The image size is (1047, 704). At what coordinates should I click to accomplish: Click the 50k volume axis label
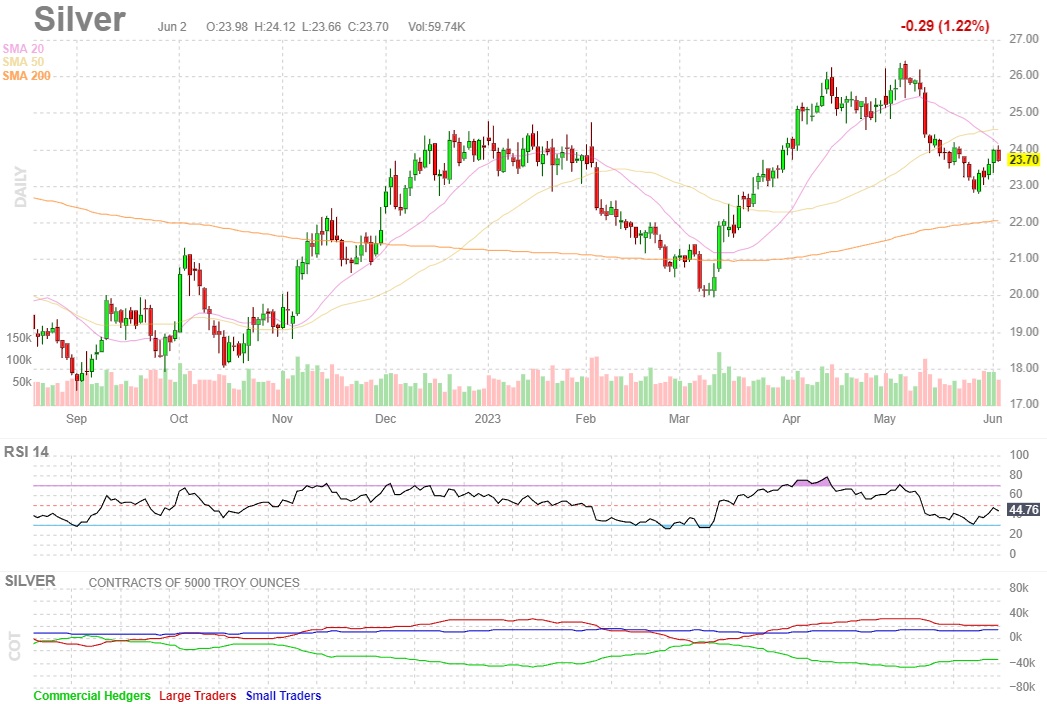pyautogui.click(x=22, y=382)
